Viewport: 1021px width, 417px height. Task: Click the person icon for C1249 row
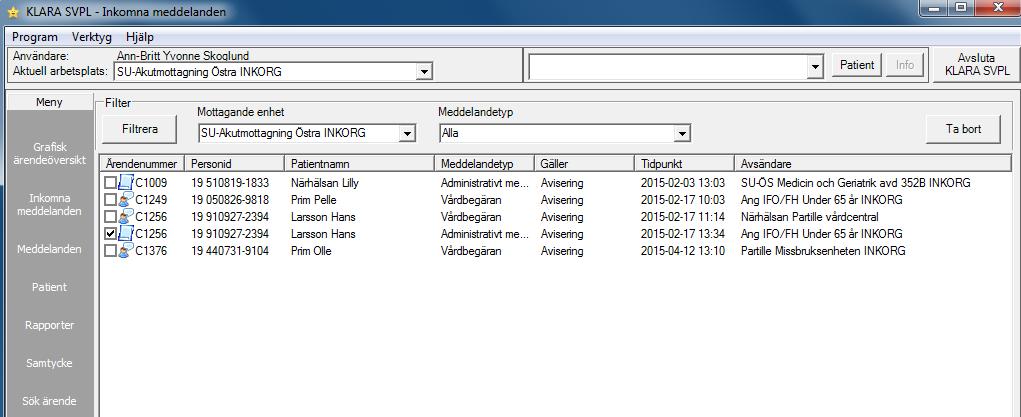coord(126,200)
